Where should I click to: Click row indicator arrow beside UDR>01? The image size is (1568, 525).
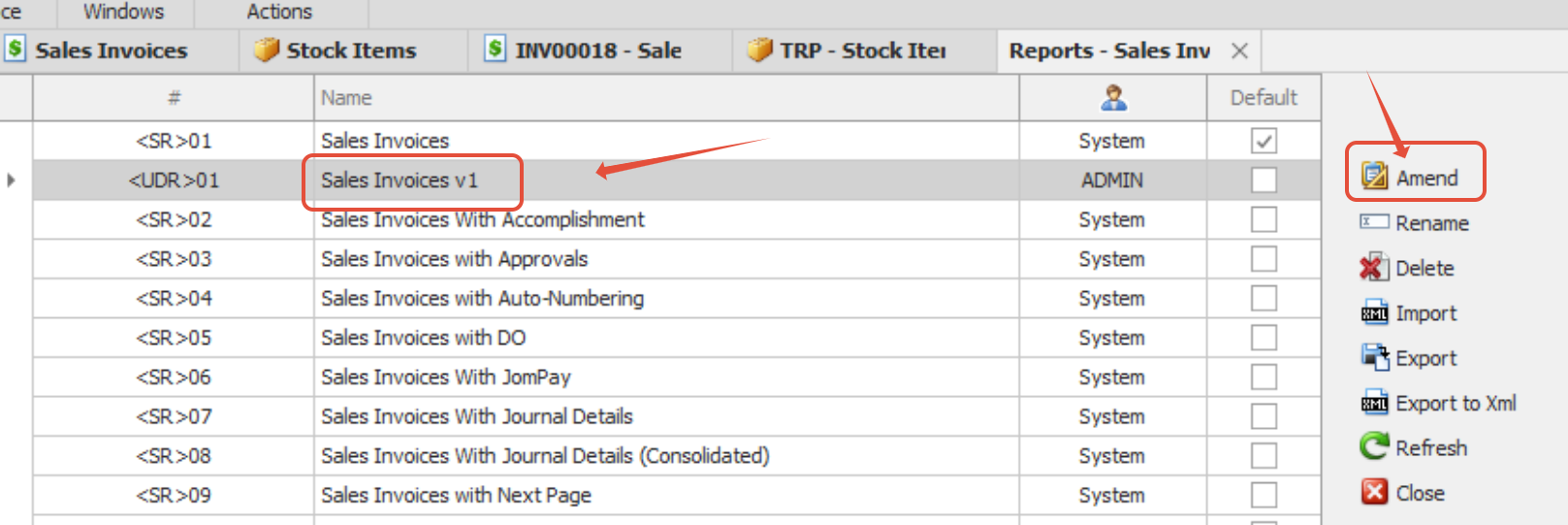point(11,180)
